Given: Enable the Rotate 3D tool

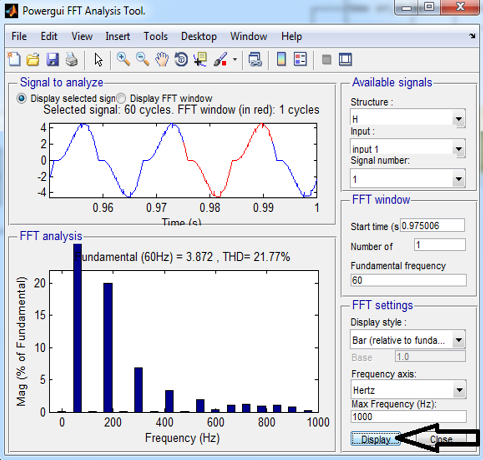Looking at the screenshot, I should 181,60.
